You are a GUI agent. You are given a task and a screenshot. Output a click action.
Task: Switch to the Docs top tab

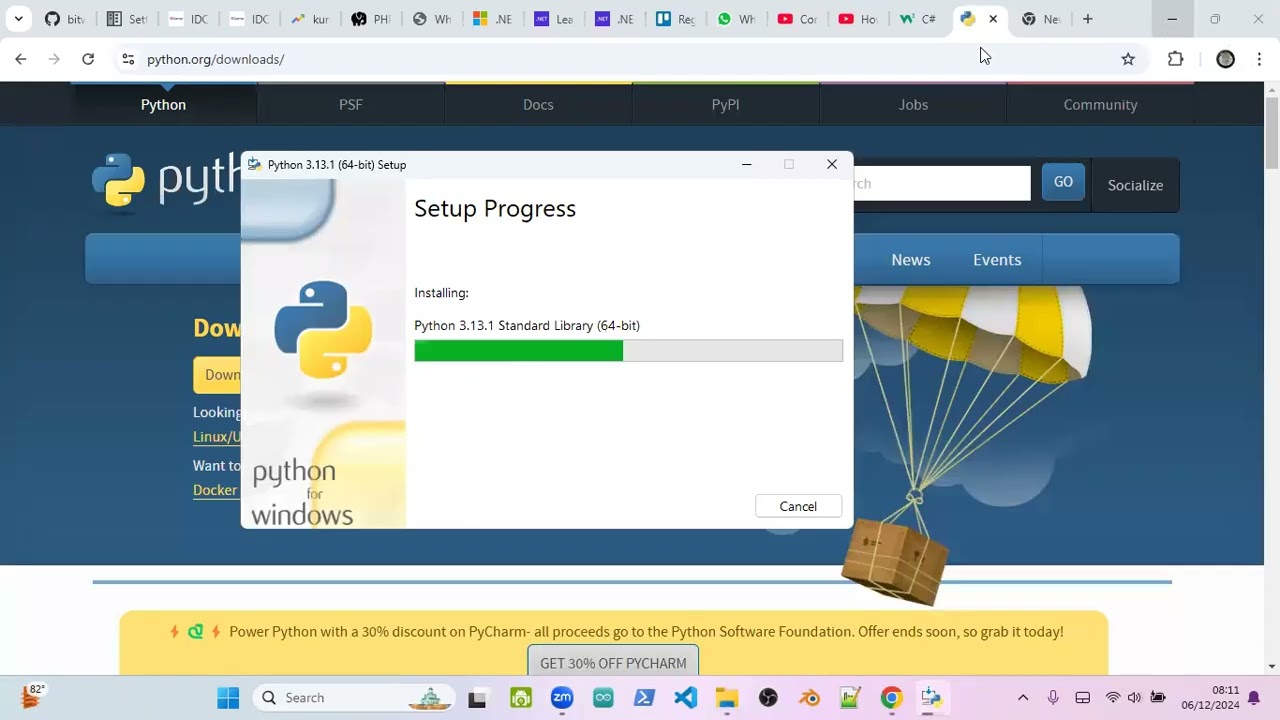tap(538, 104)
